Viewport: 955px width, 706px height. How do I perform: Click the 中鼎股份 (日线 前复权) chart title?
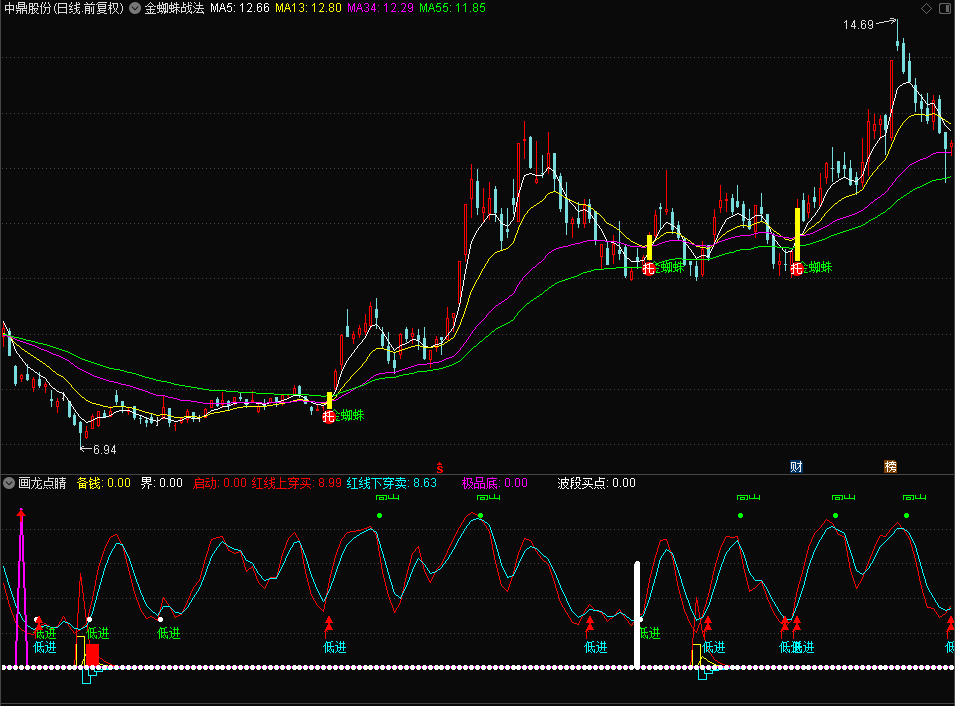click(x=63, y=8)
